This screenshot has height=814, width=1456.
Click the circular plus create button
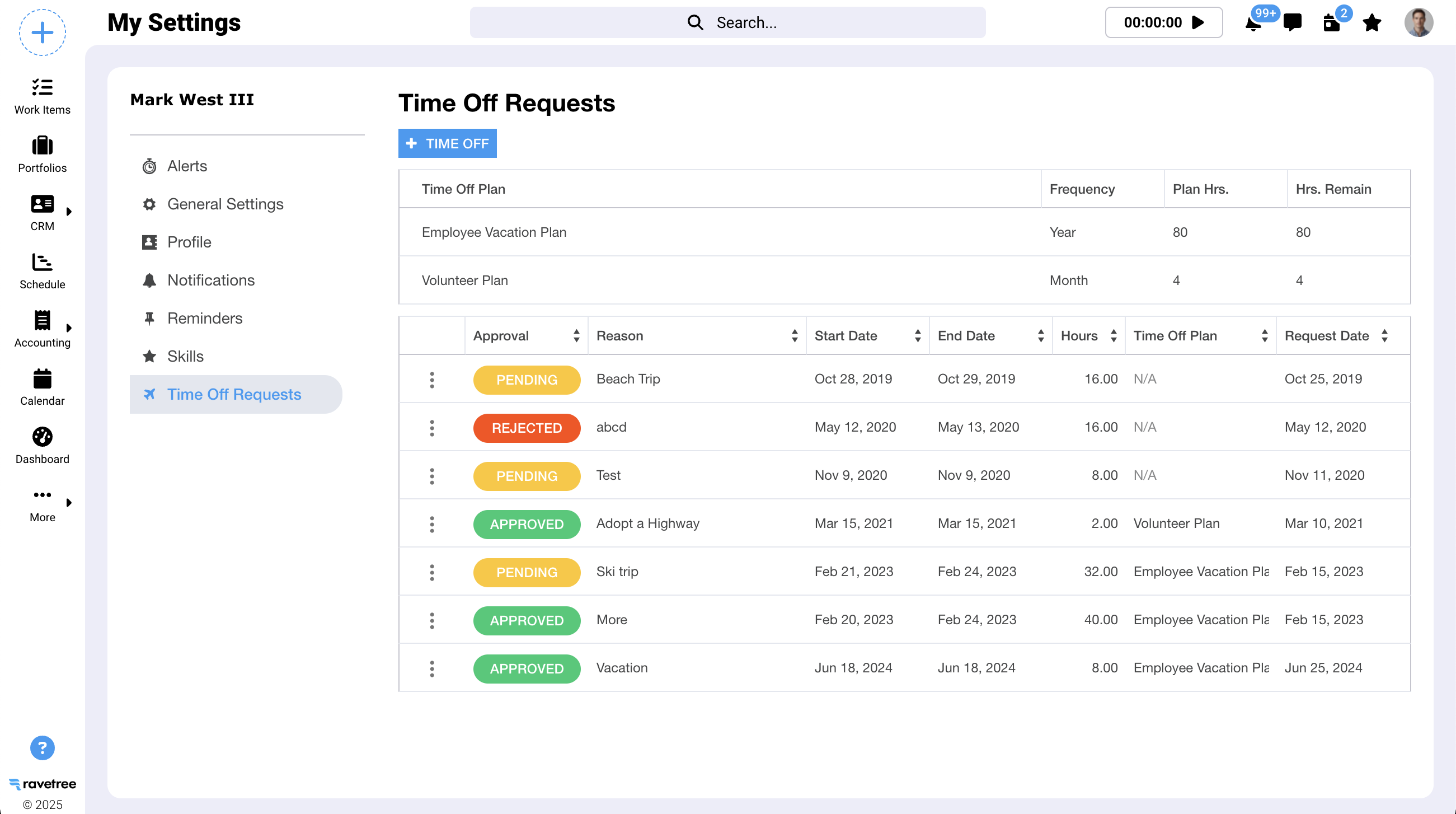(43, 32)
